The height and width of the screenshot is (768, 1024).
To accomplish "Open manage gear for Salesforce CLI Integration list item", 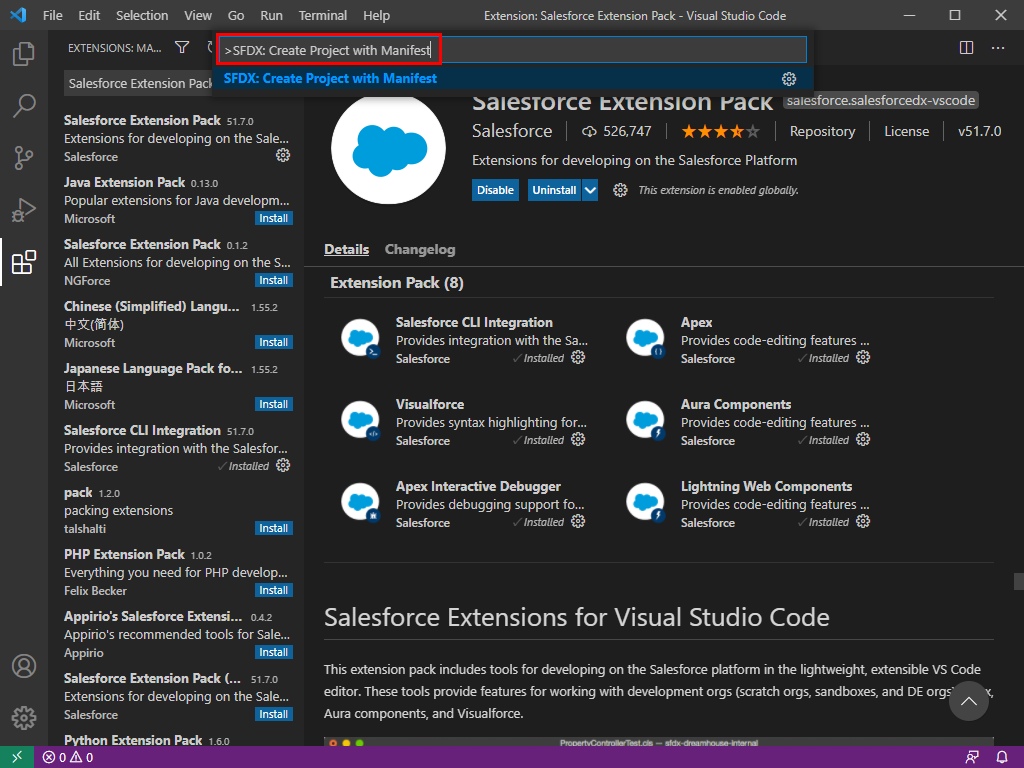I will coord(283,466).
